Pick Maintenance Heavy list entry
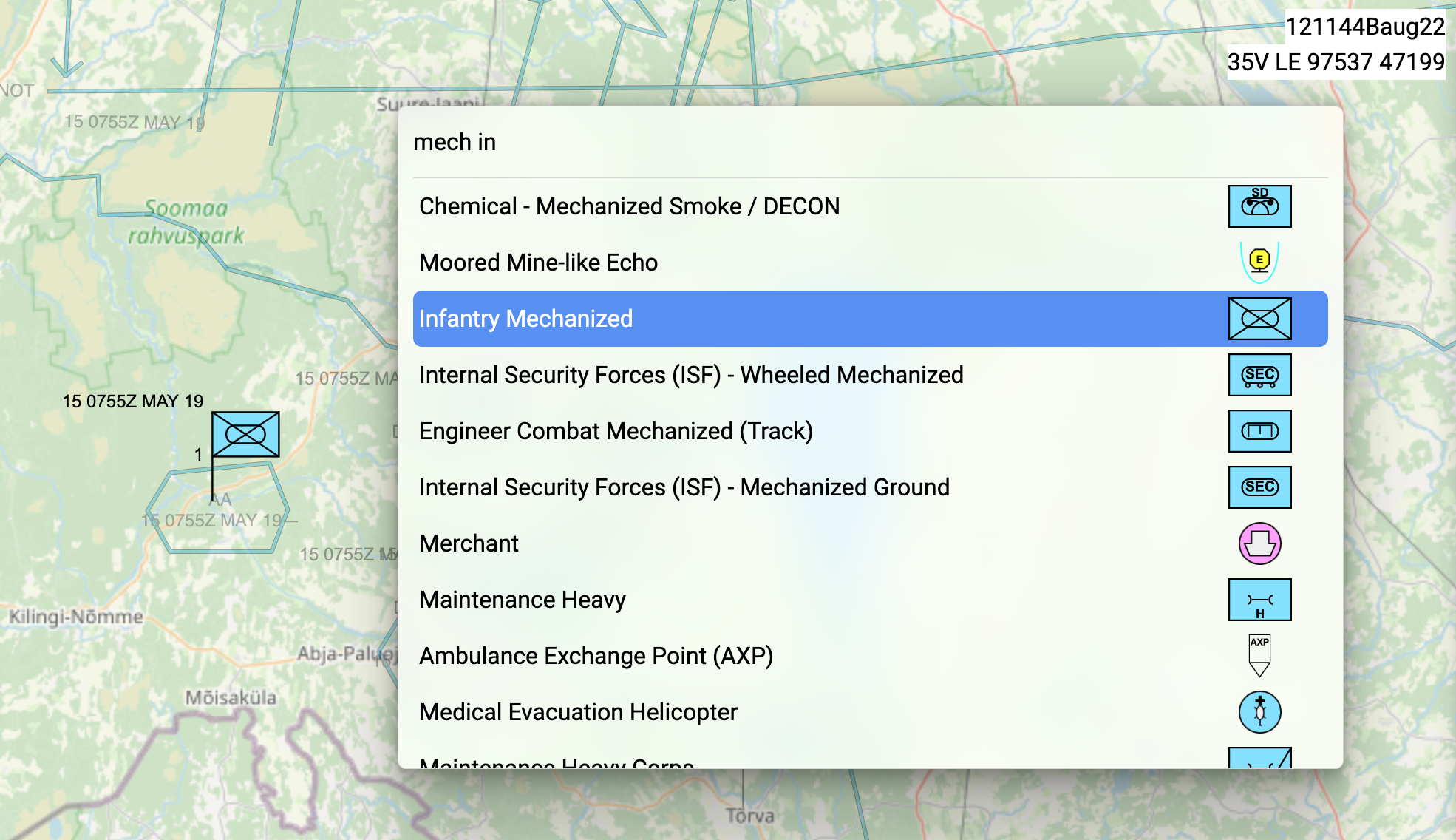Image resolution: width=1456 pixels, height=840 pixels. (x=522, y=600)
